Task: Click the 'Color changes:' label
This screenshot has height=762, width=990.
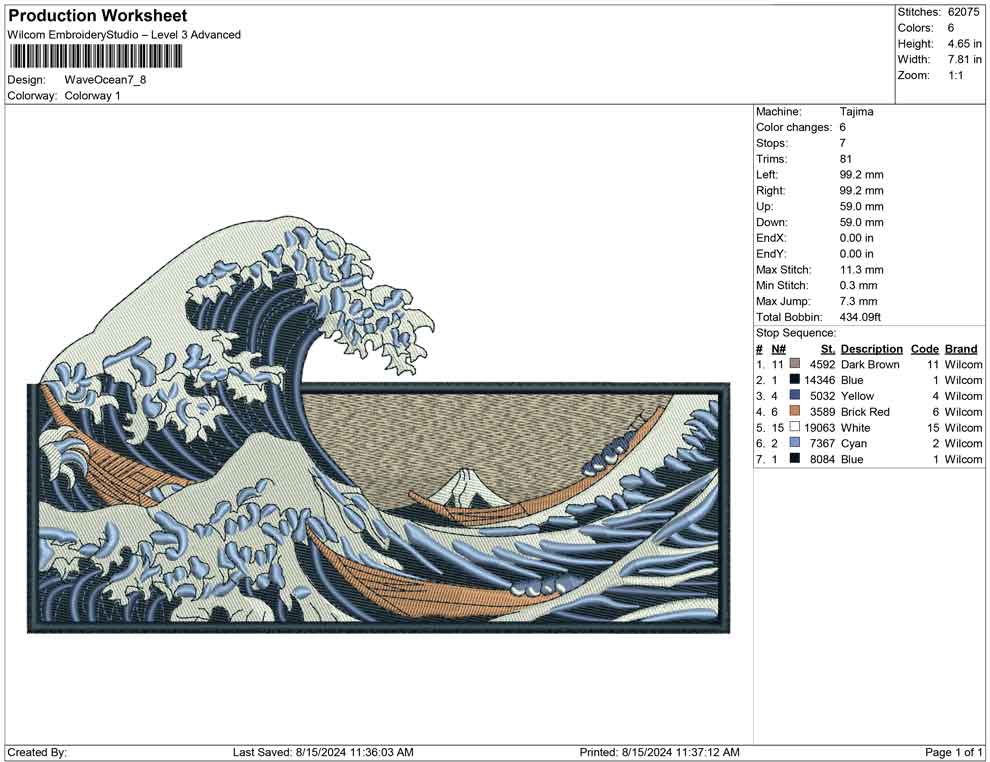Action: click(x=794, y=128)
